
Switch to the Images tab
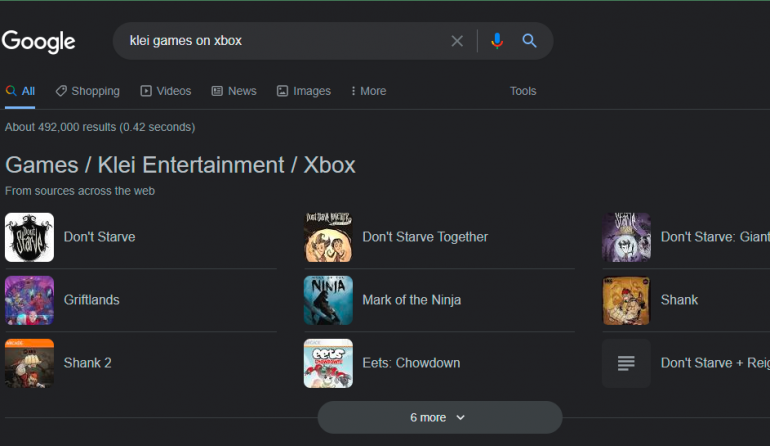pyautogui.click(x=303, y=91)
